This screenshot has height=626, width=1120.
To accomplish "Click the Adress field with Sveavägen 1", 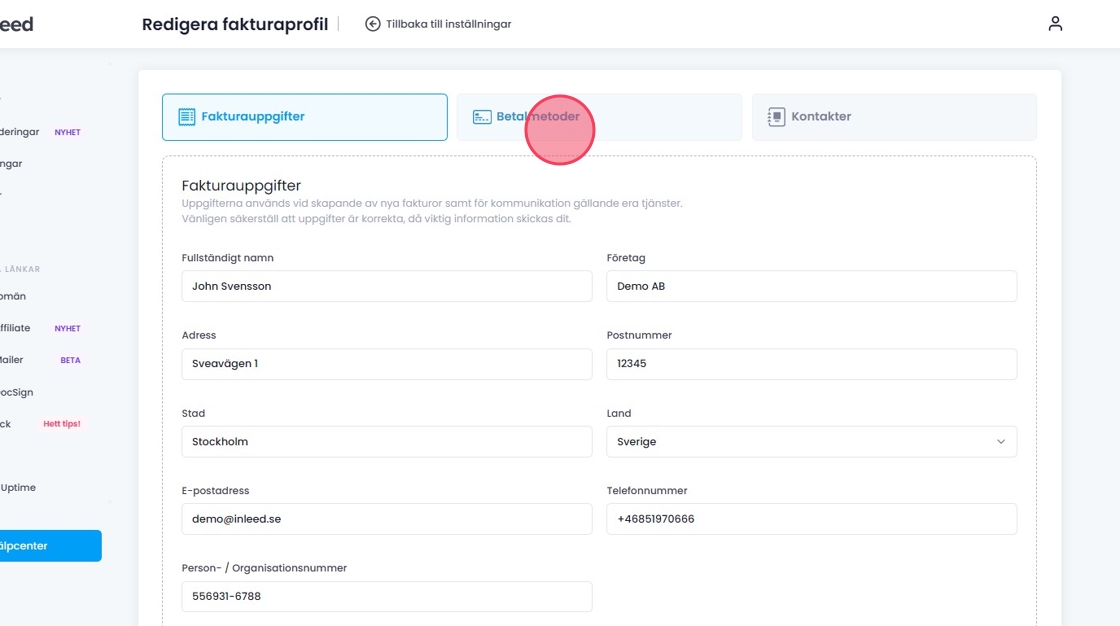I will [386, 364].
